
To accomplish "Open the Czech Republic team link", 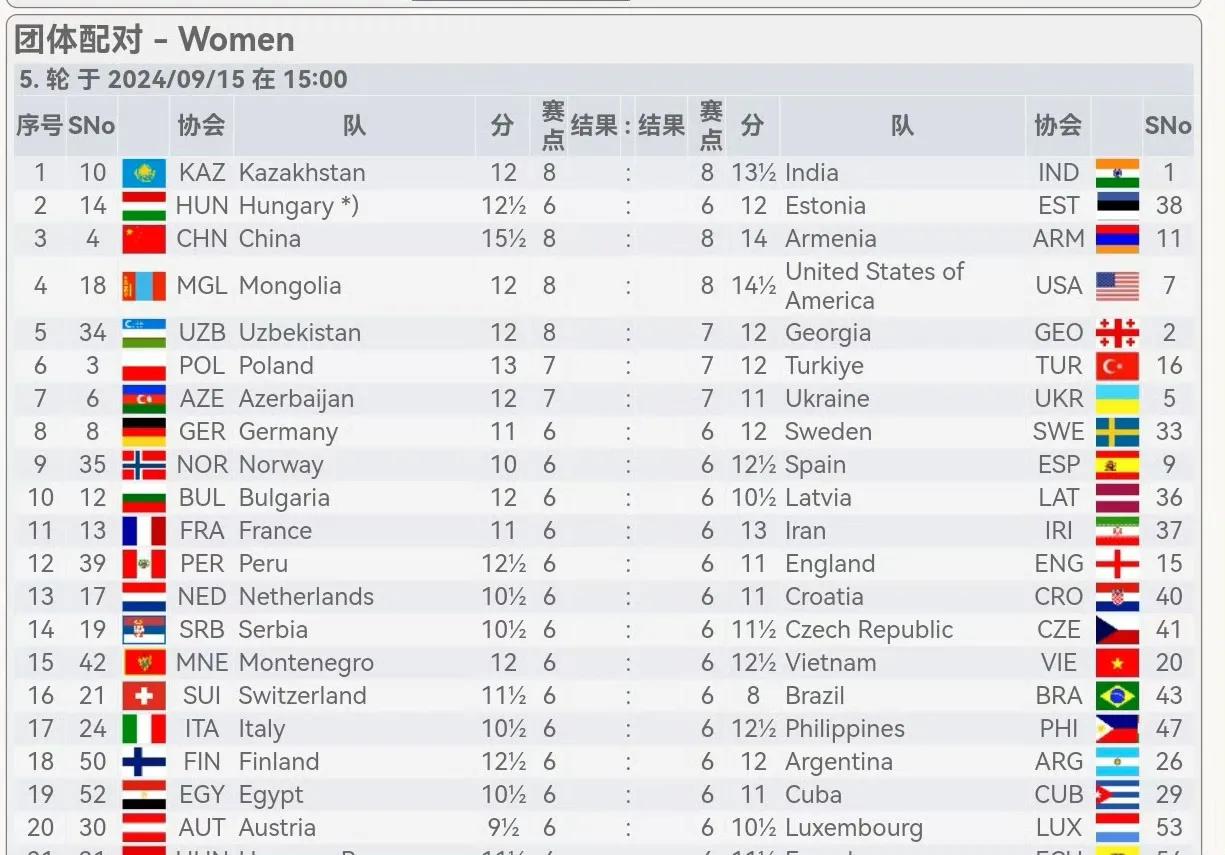I will 869,630.
